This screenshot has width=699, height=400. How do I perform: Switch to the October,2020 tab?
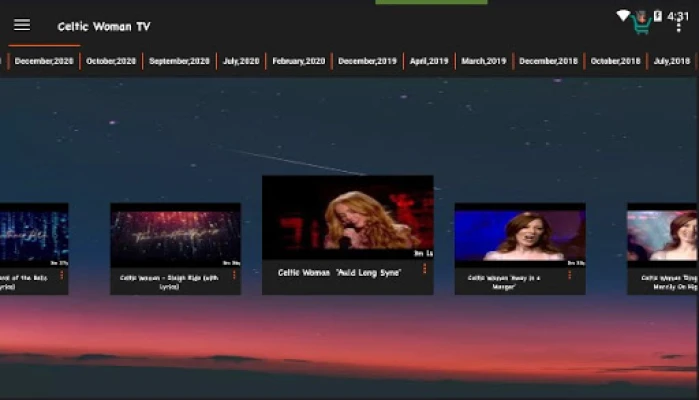point(111,61)
